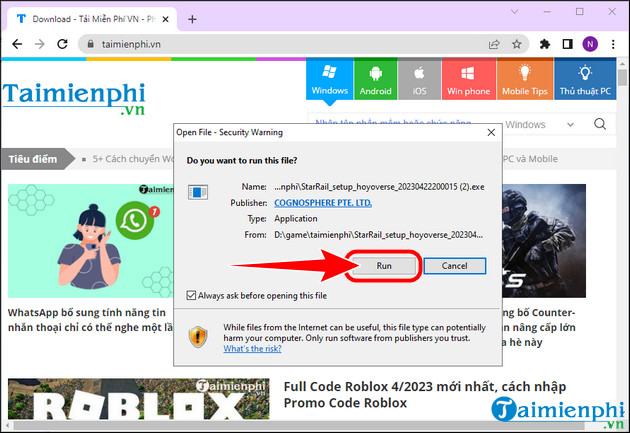Click the magnifier search icon
The height and width of the screenshot is (433, 630).
600,124
